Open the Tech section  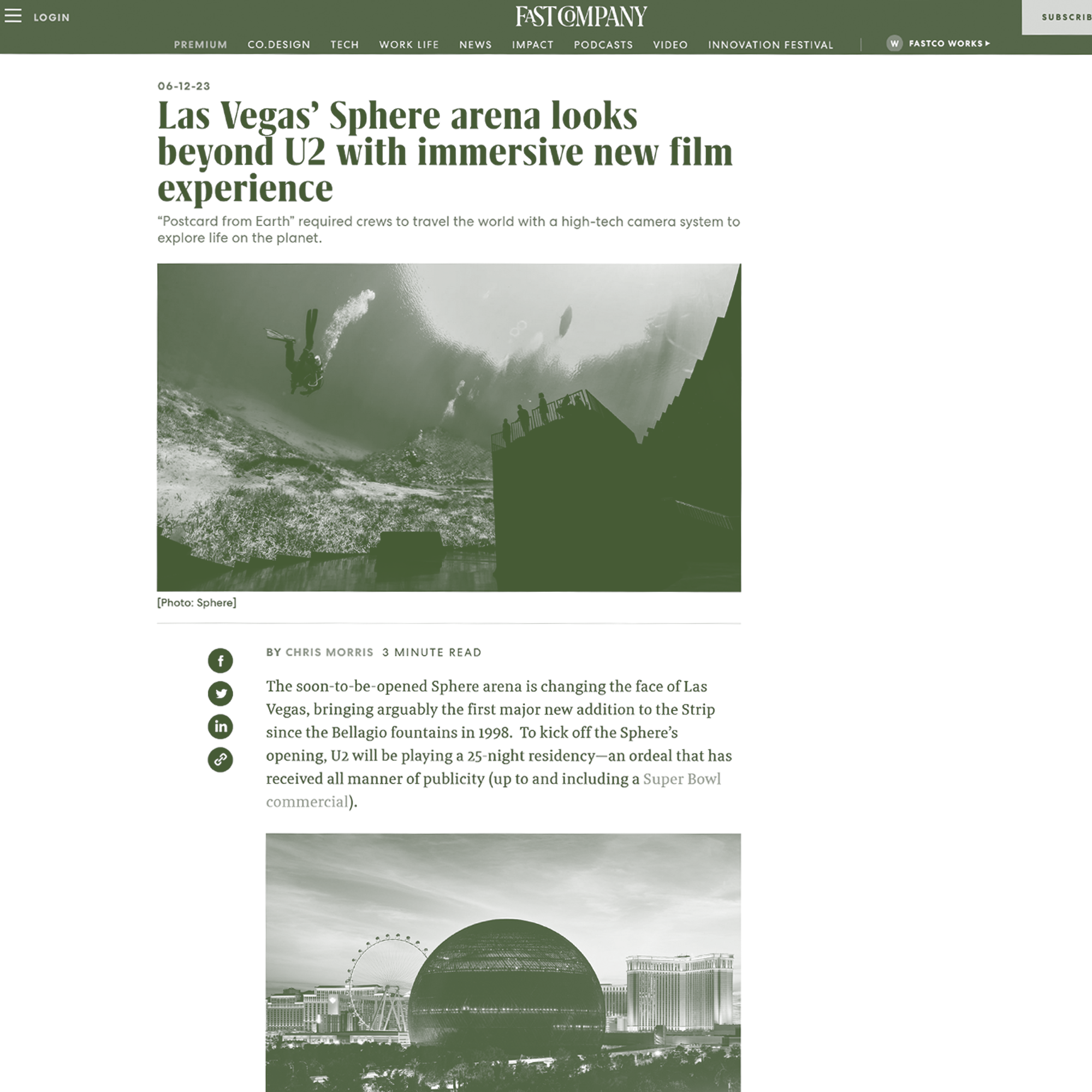click(344, 45)
